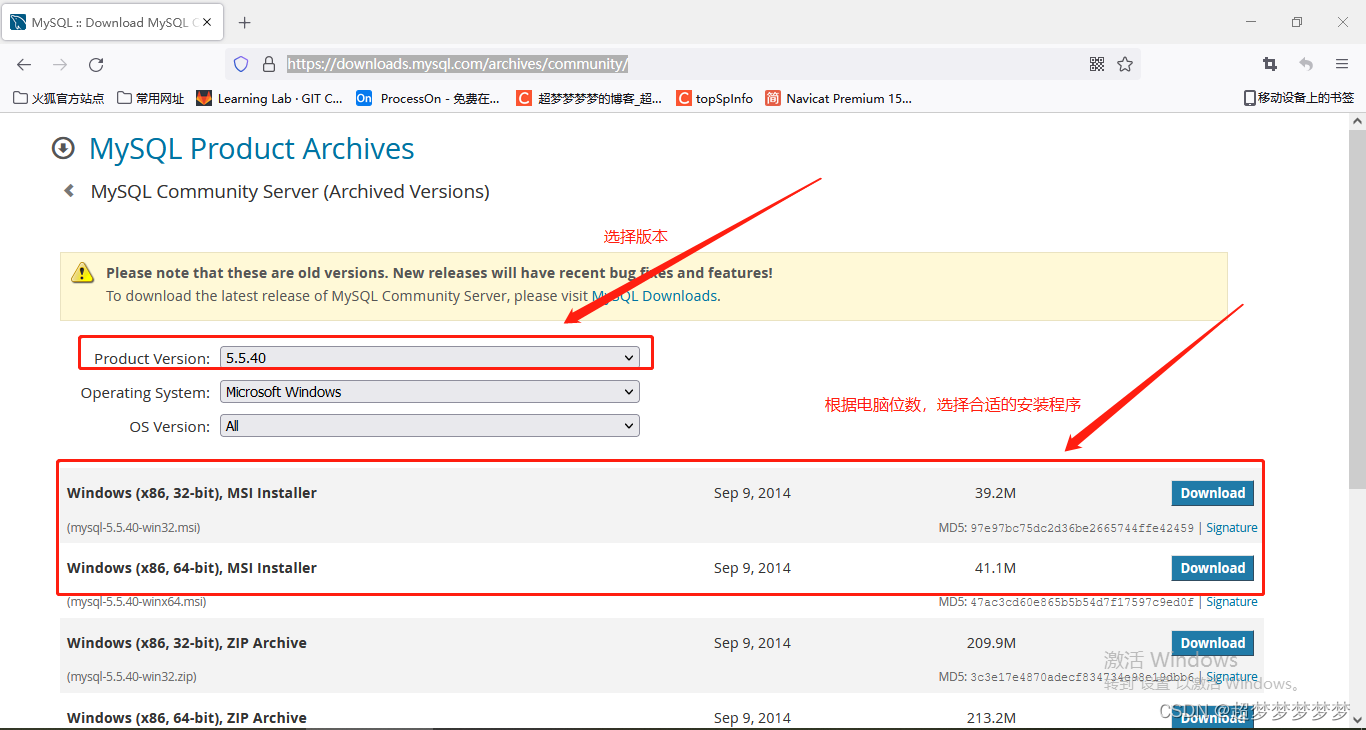Open 超梦梦梦梦的博客 bookmark
The width and height of the screenshot is (1366, 730).
(589, 98)
